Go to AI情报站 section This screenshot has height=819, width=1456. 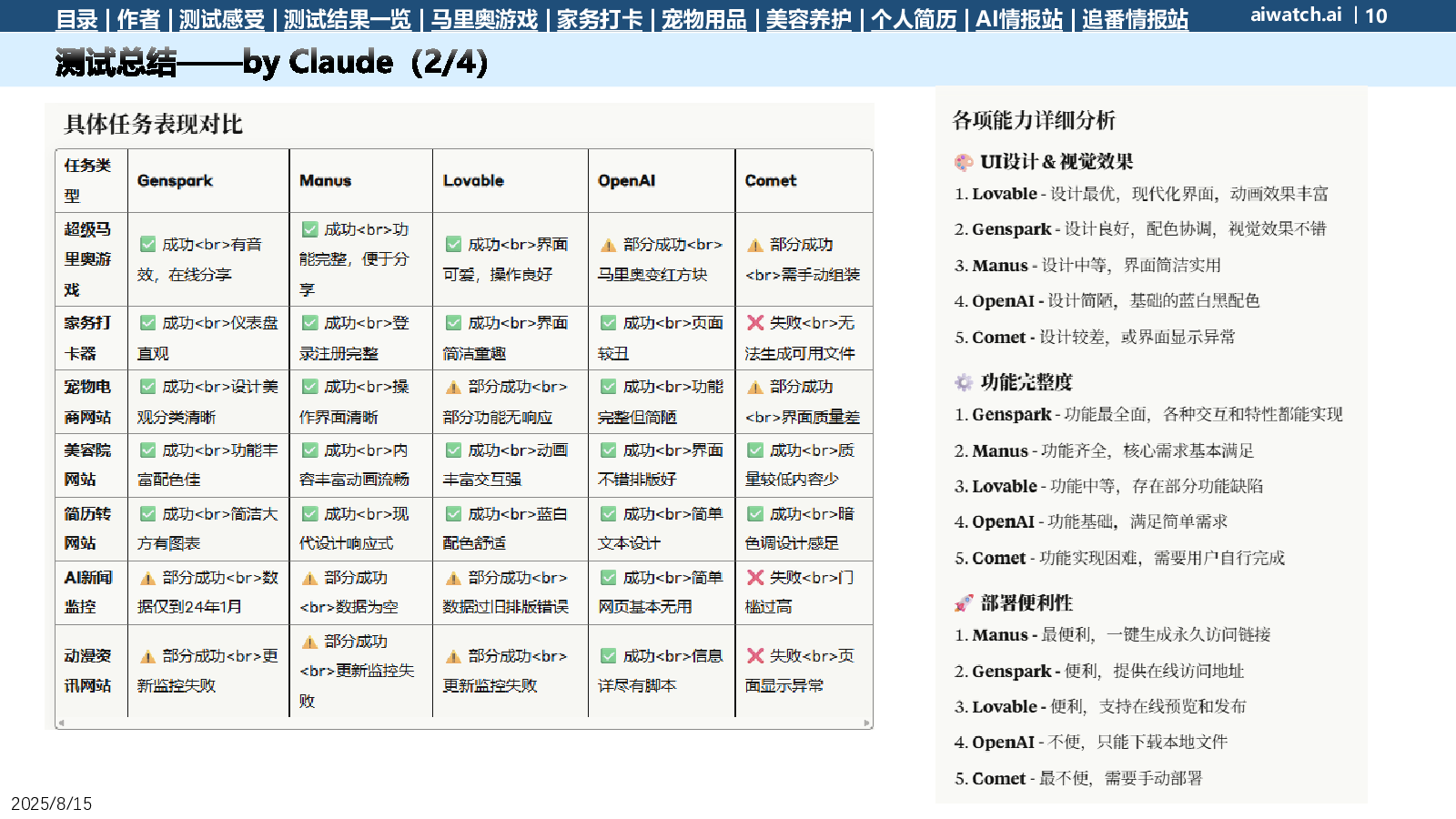click(1019, 19)
